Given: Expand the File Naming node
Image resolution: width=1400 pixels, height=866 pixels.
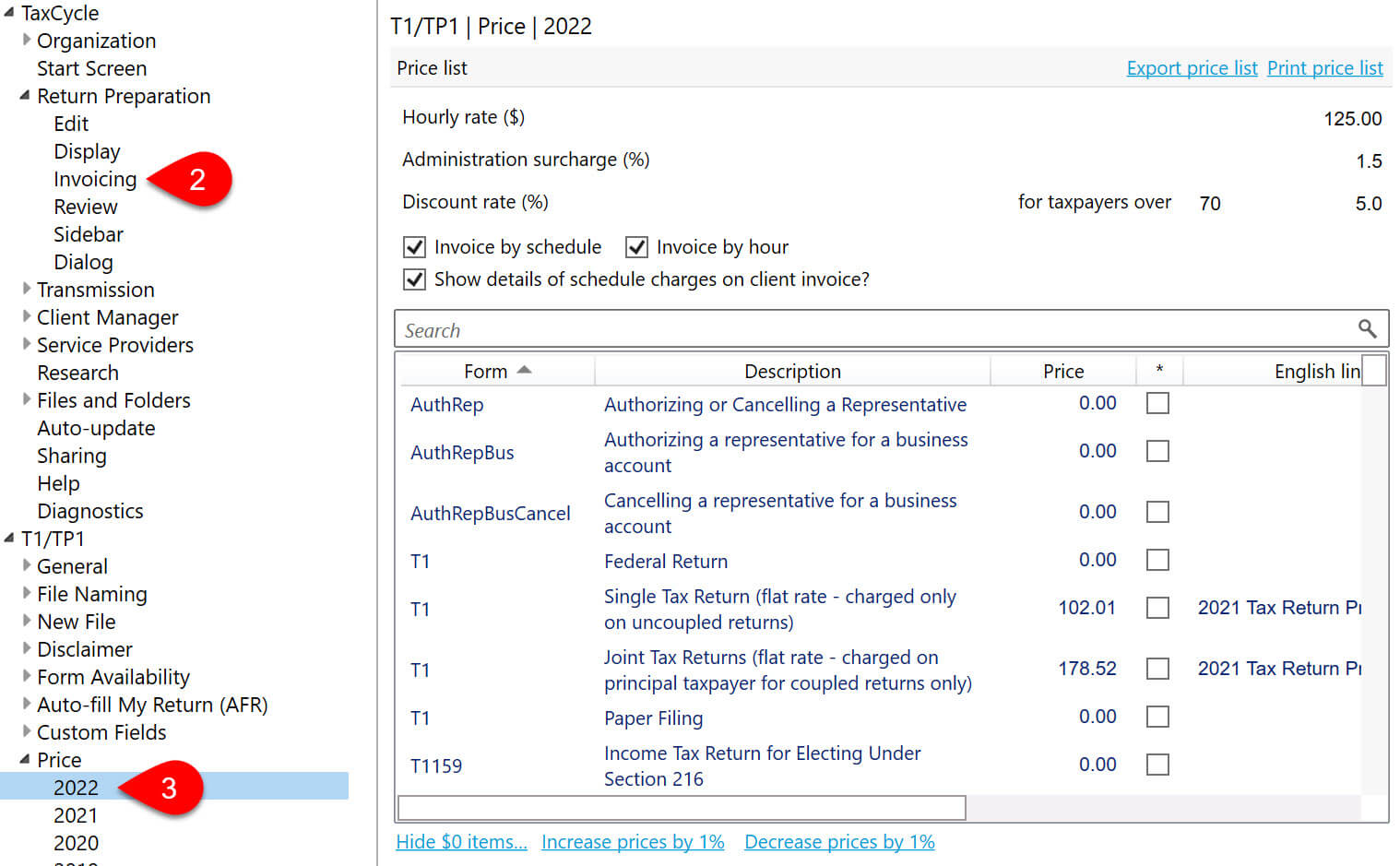Looking at the screenshot, I should 27,593.
